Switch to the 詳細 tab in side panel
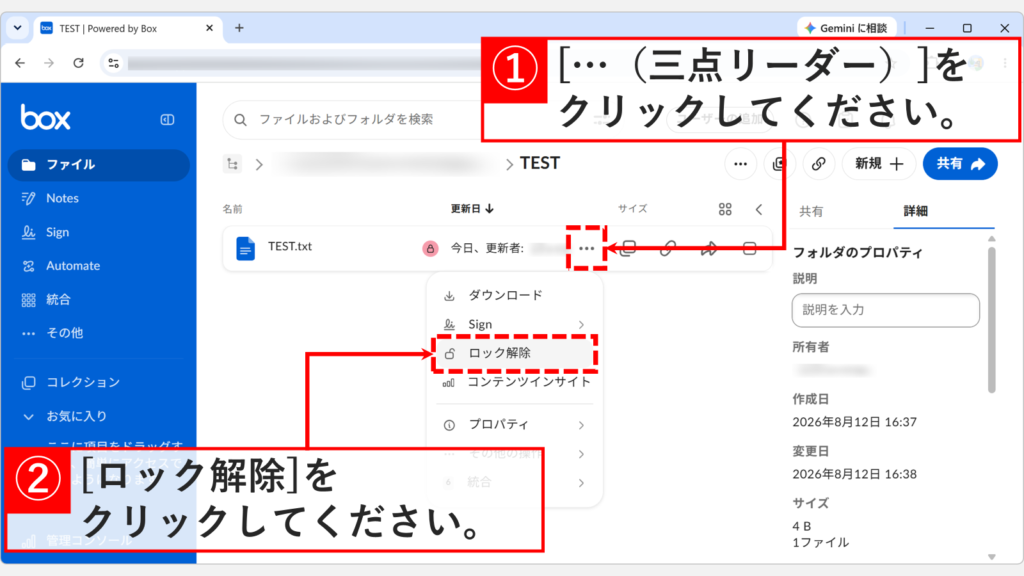 [916, 211]
